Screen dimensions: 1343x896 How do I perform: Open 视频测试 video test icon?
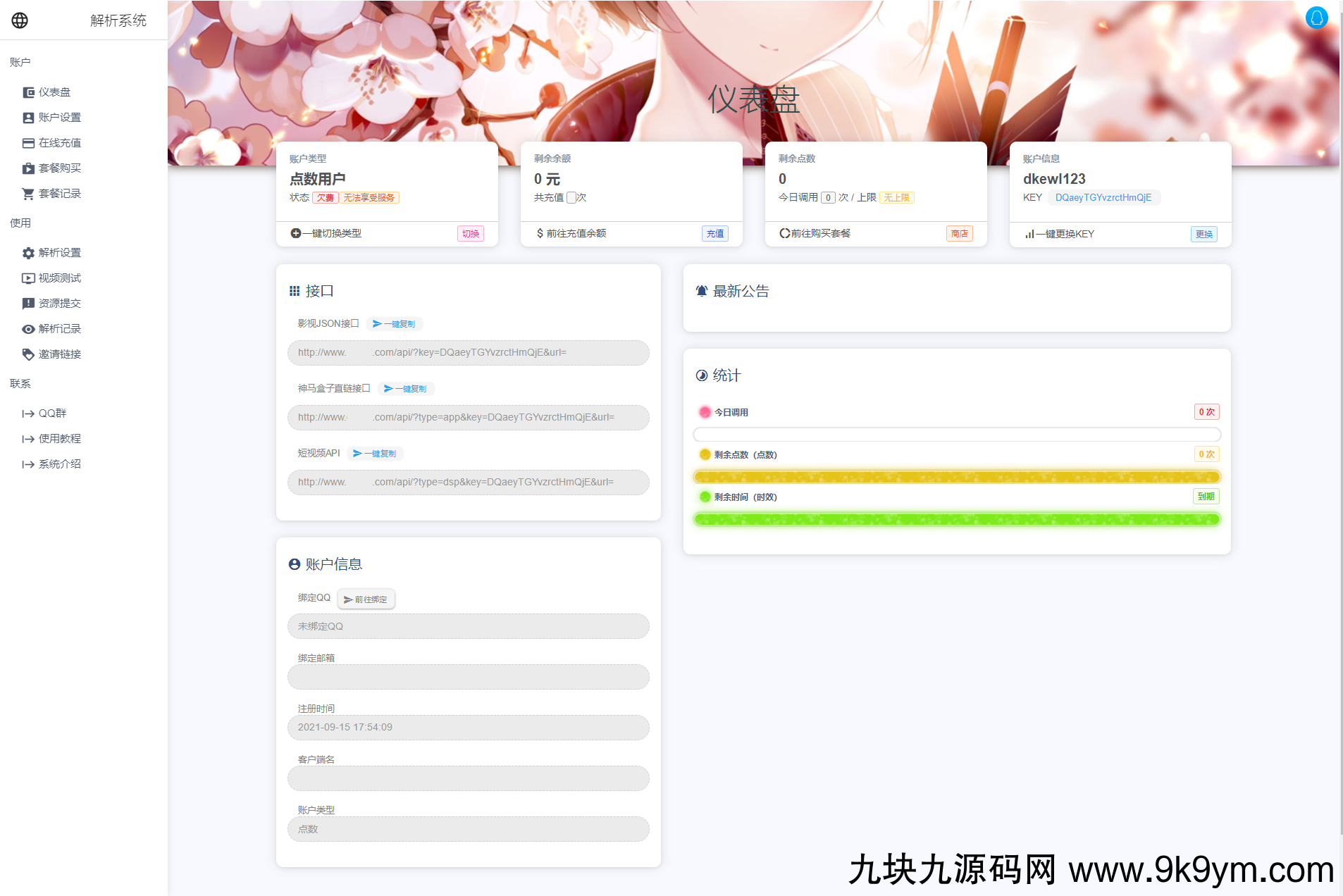point(28,278)
